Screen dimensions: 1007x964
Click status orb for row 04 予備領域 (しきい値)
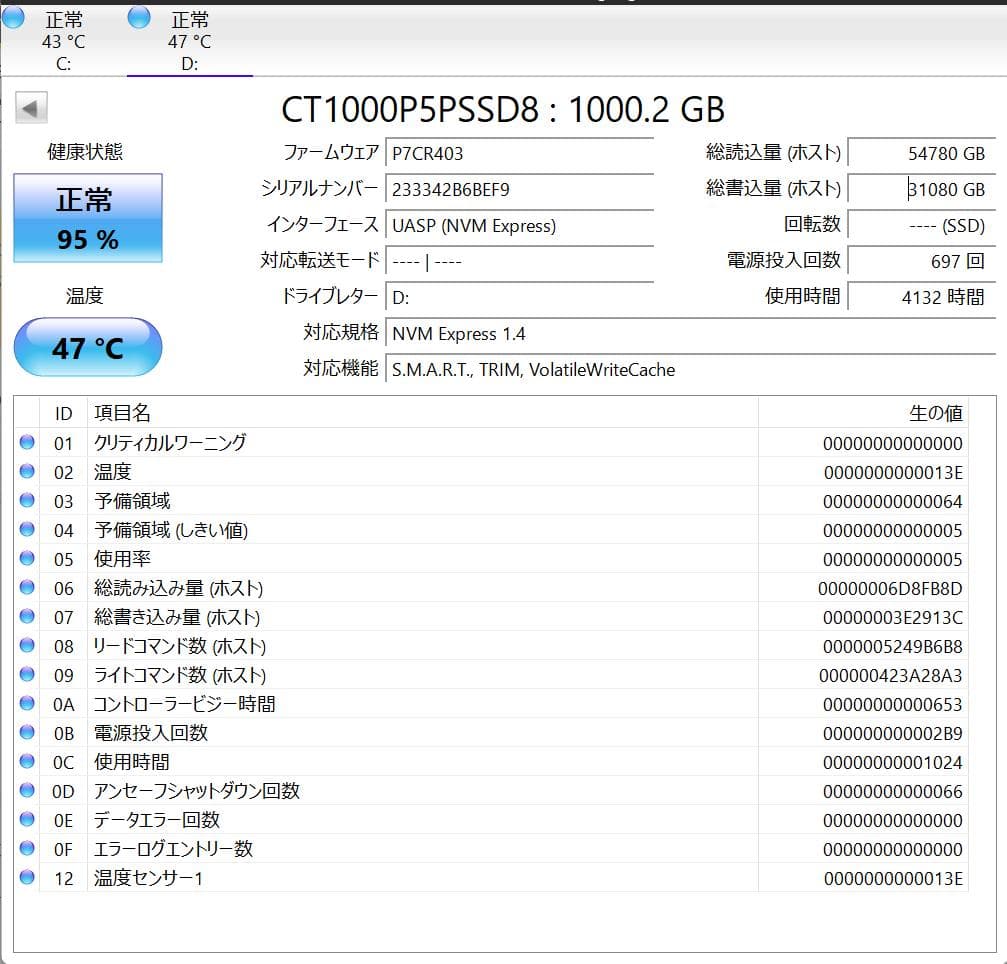(x=27, y=529)
